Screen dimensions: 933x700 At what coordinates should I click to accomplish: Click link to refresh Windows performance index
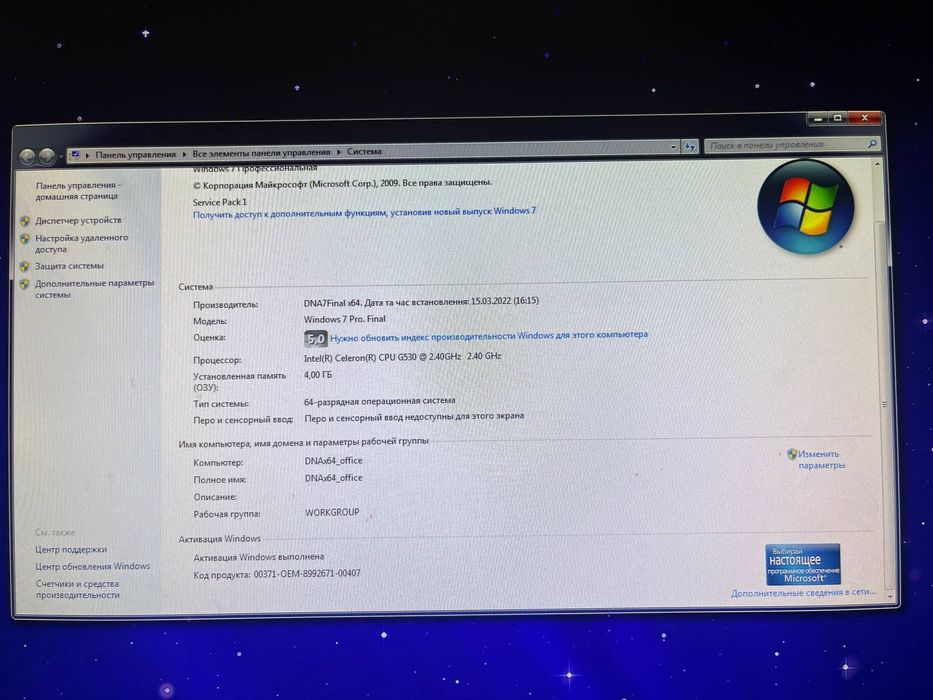pos(489,336)
